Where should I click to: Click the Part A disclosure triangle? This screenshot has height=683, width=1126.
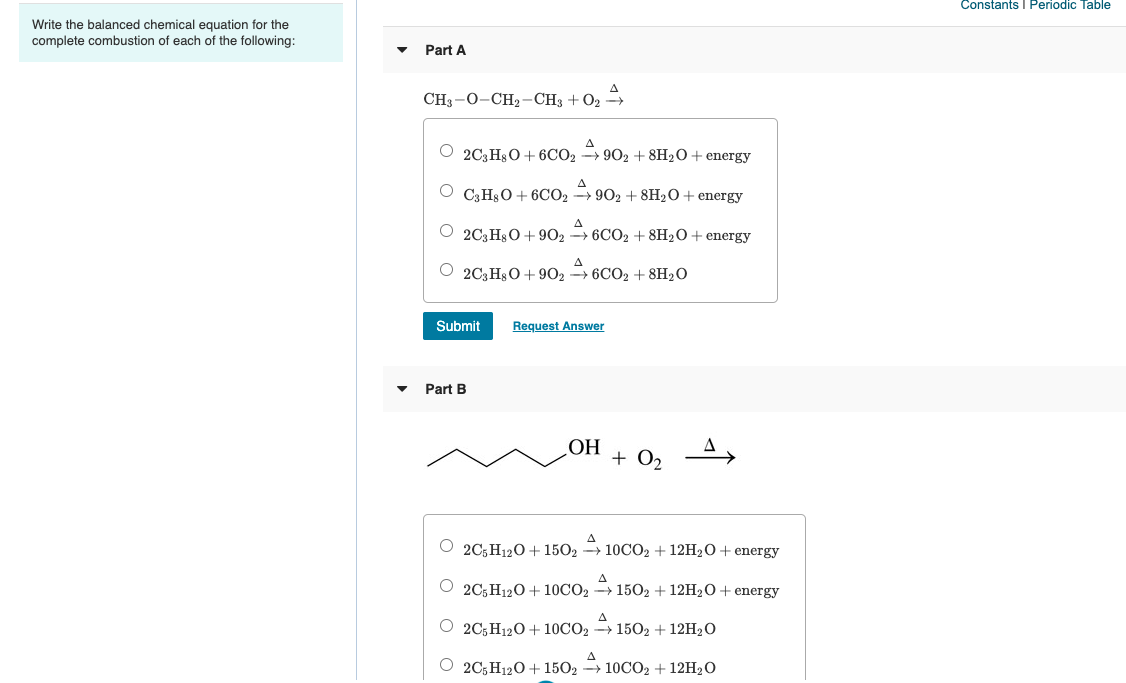403,50
